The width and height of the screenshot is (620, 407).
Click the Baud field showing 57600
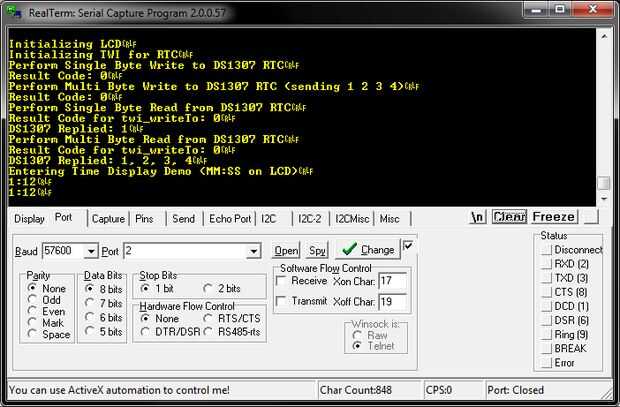(x=63, y=251)
